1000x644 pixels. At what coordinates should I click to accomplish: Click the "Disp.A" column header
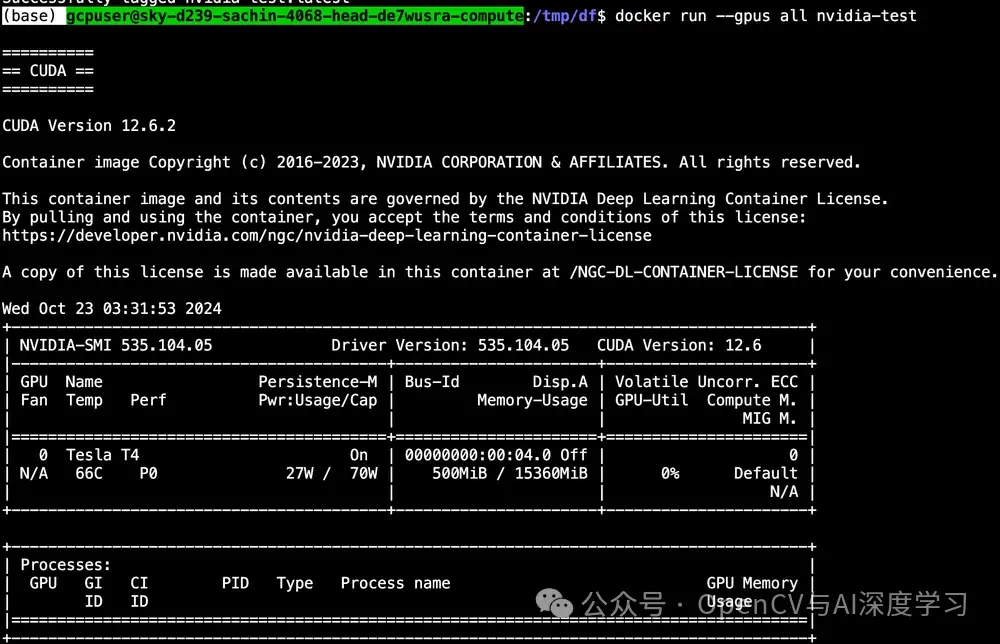560,382
